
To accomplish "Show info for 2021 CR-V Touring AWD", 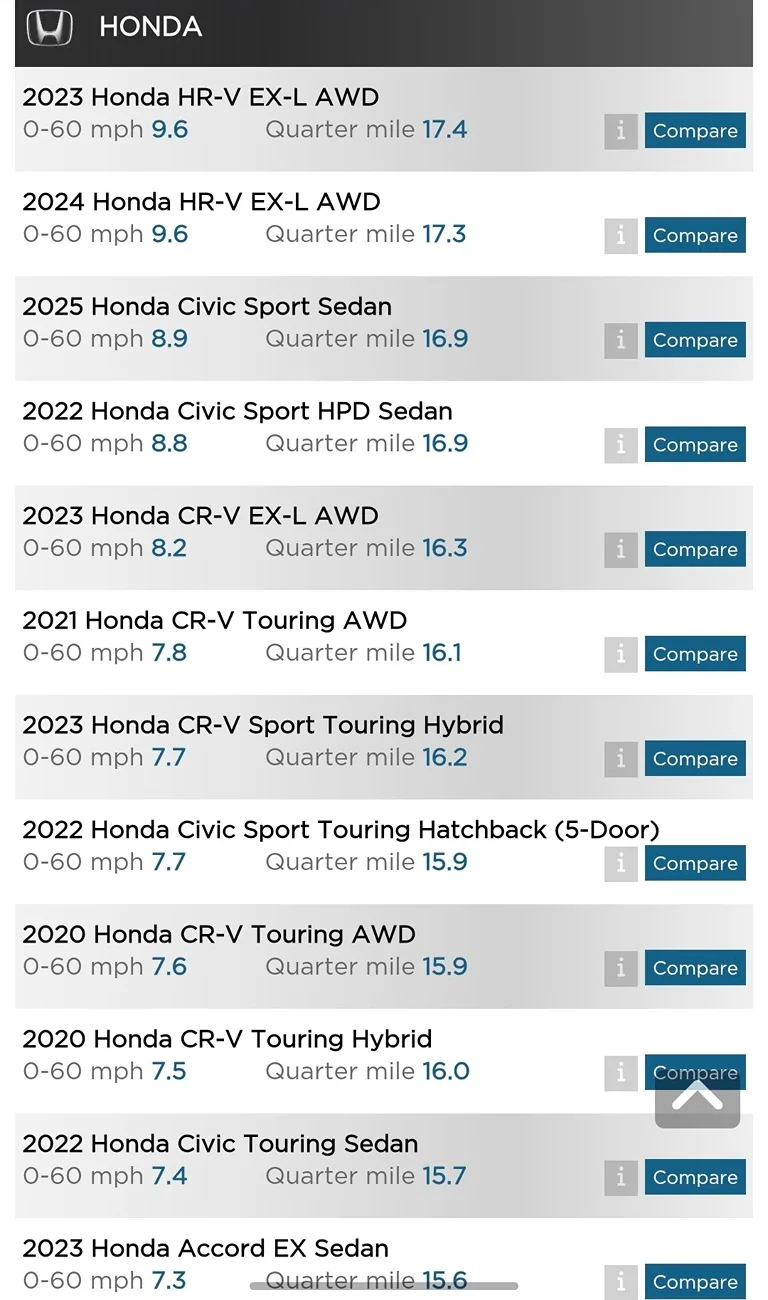I will [620, 654].
